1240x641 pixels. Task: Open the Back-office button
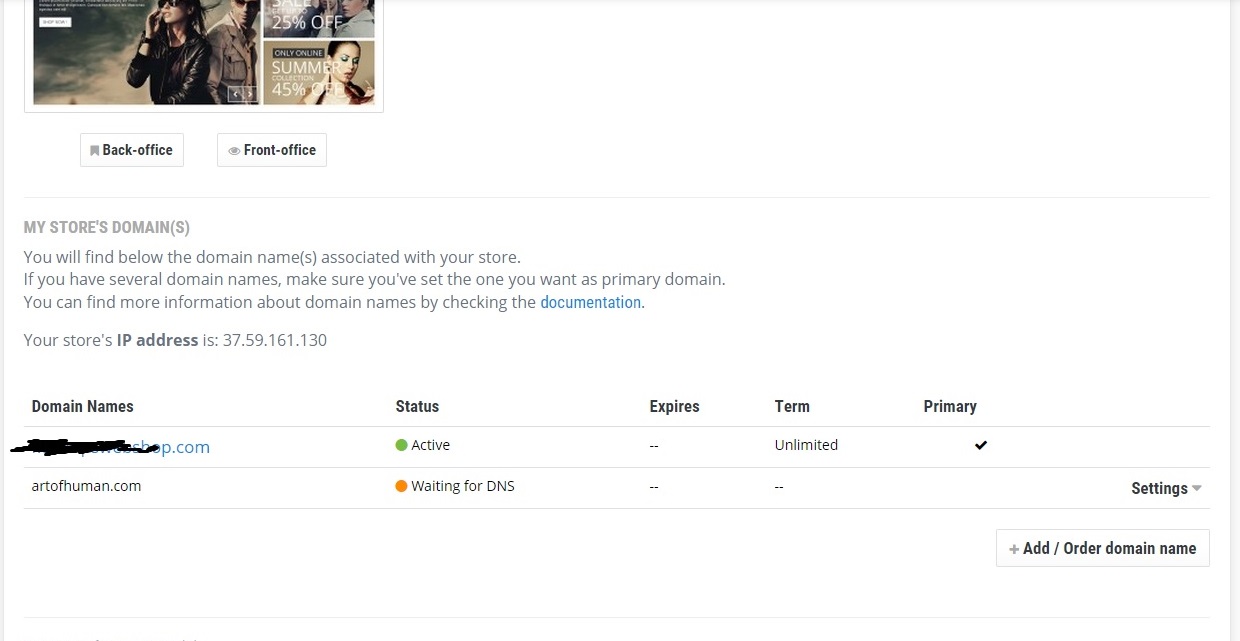point(132,150)
